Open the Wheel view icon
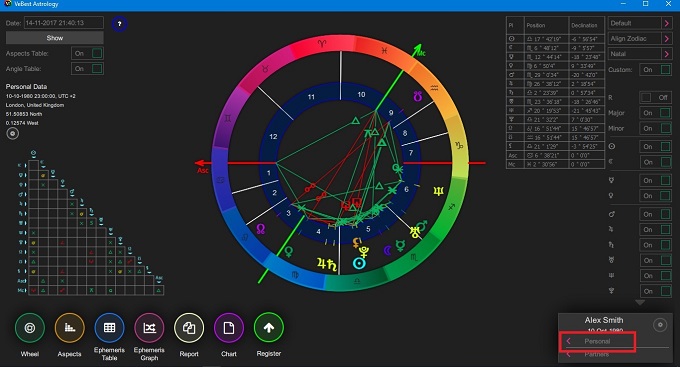 [x=29, y=328]
